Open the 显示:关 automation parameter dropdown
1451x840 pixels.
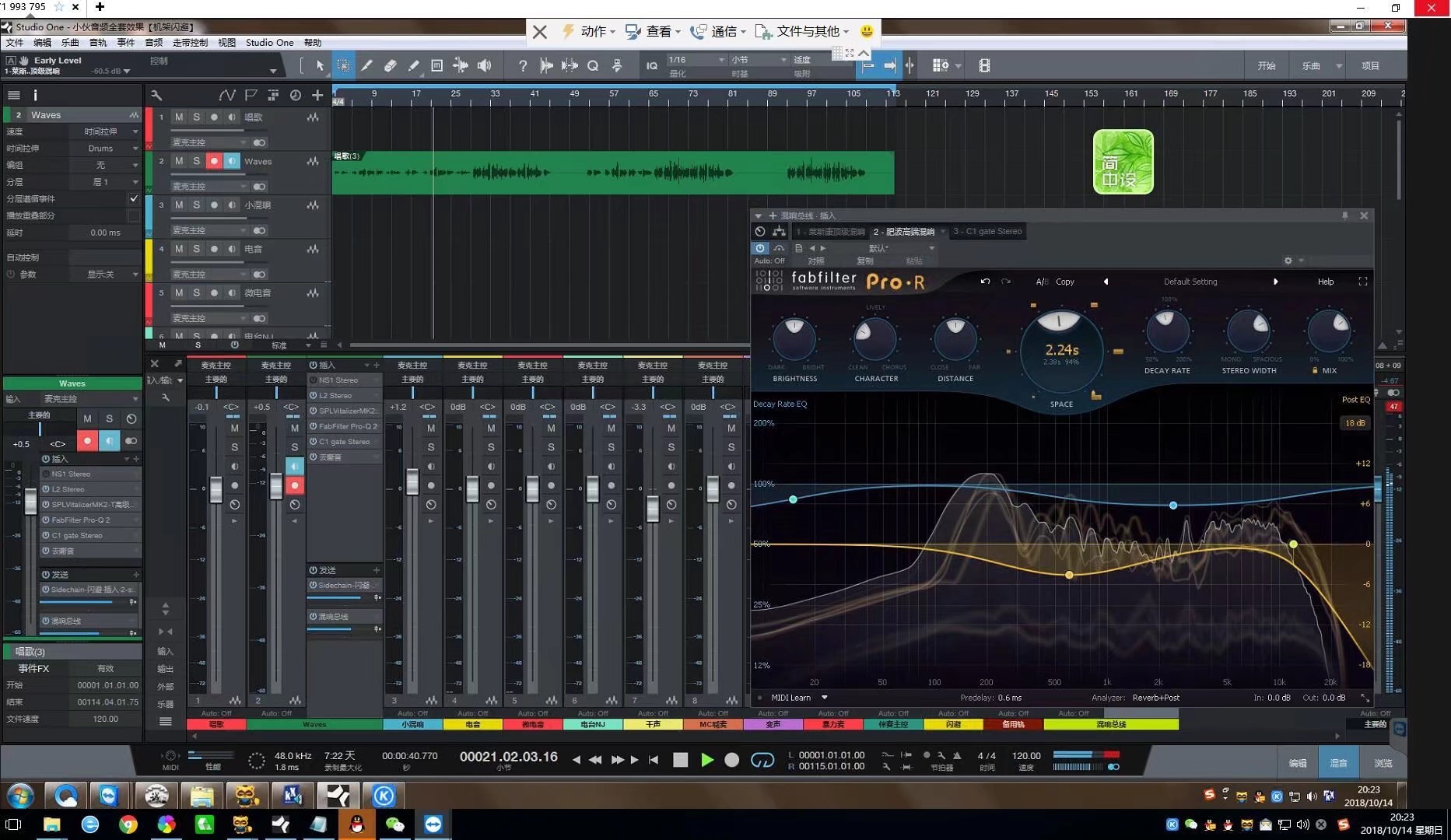tap(107, 275)
